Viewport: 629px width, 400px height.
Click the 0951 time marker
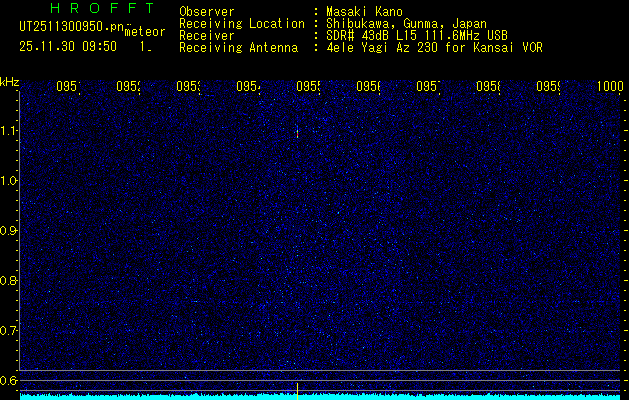pyautogui.click(x=68, y=86)
